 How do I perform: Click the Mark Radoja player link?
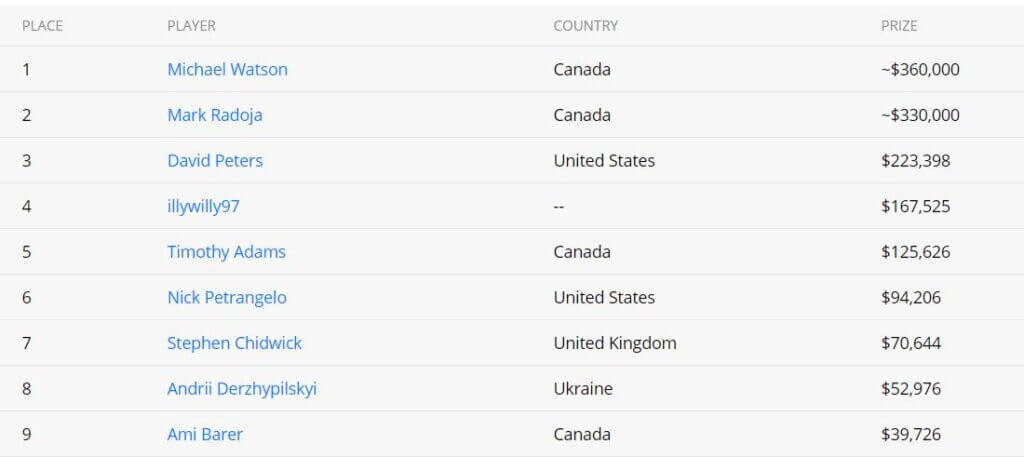tap(215, 115)
